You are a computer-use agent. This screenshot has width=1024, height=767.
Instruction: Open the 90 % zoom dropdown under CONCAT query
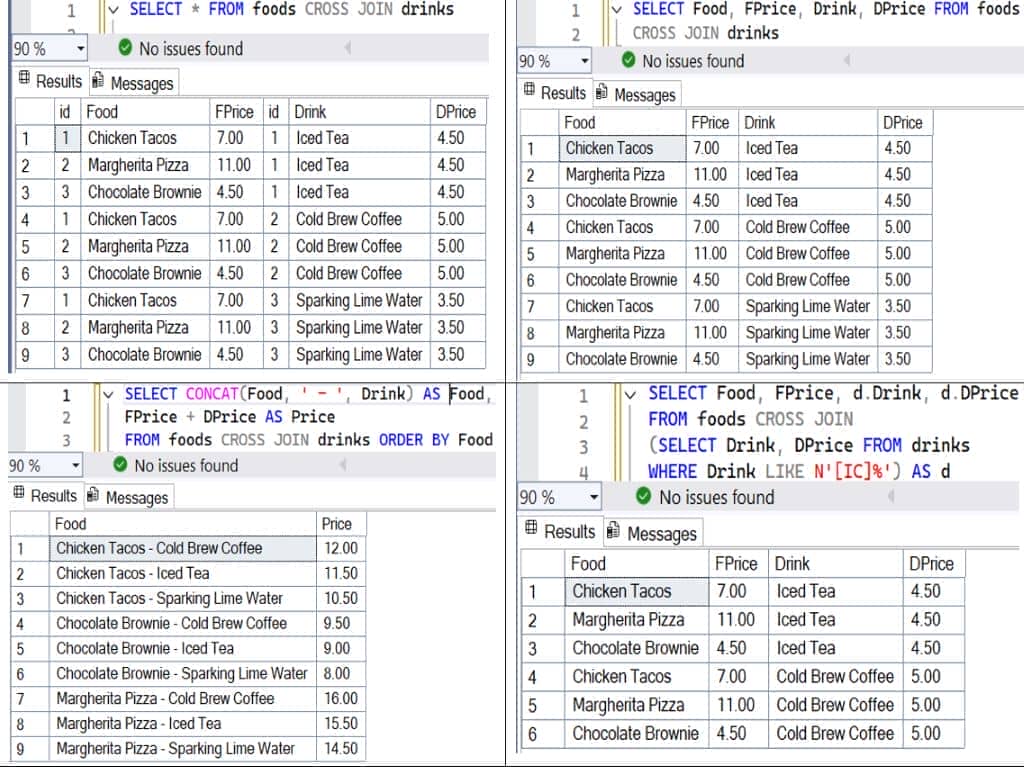click(75, 465)
